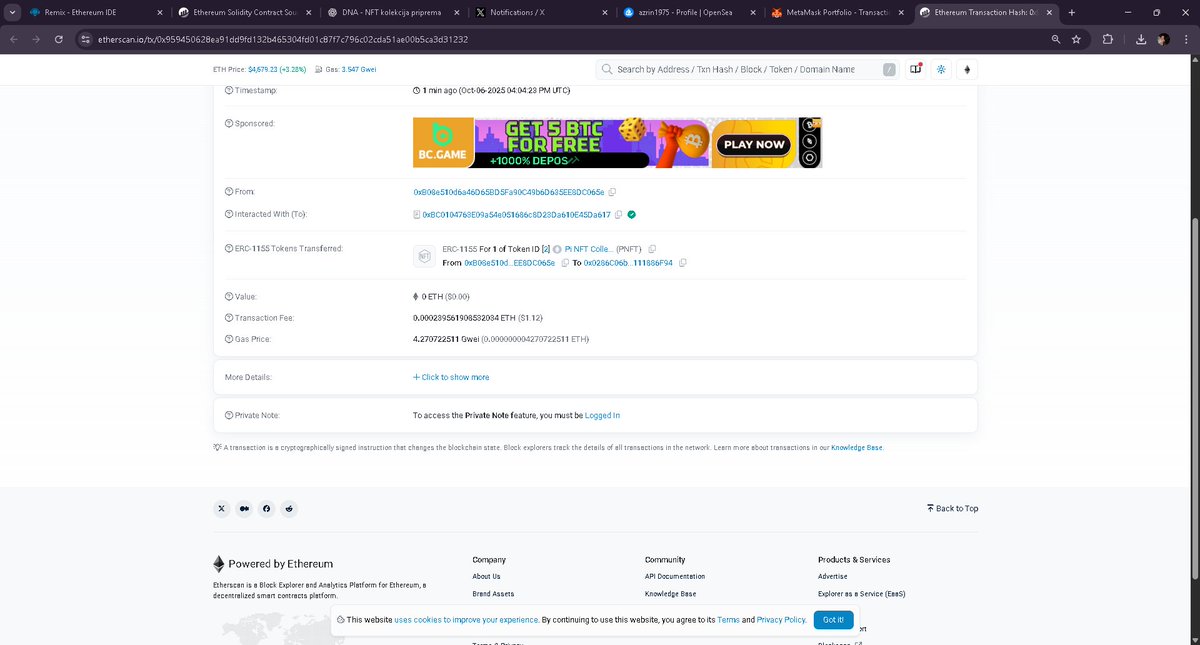Open the Terms link in cookie banner
1200x645 pixels.
(x=728, y=620)
